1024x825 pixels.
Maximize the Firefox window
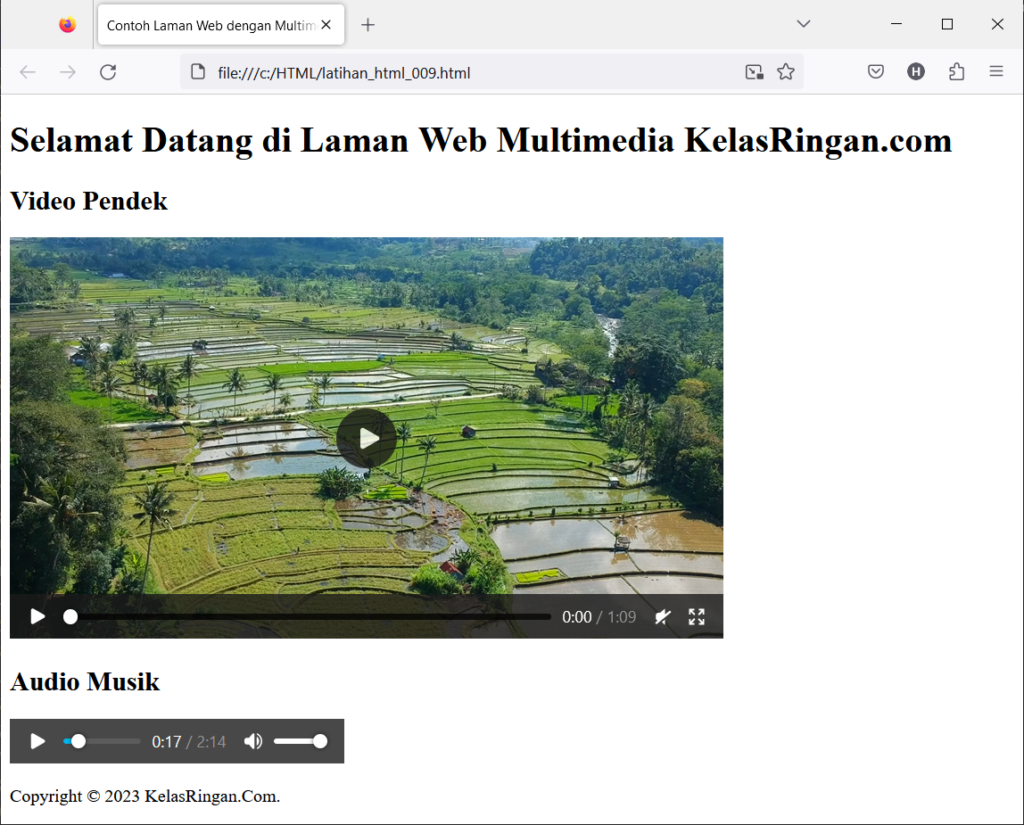[x=947, y=24]
